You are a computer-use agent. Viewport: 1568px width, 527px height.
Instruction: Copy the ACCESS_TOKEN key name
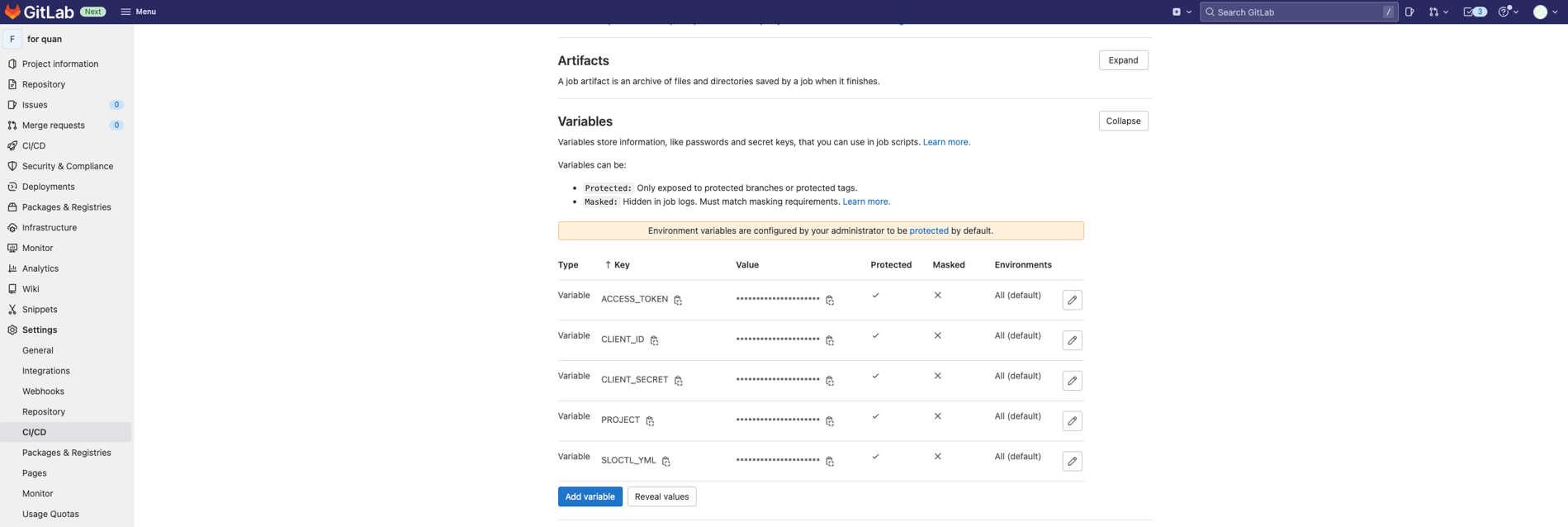(x=678, y=300)
